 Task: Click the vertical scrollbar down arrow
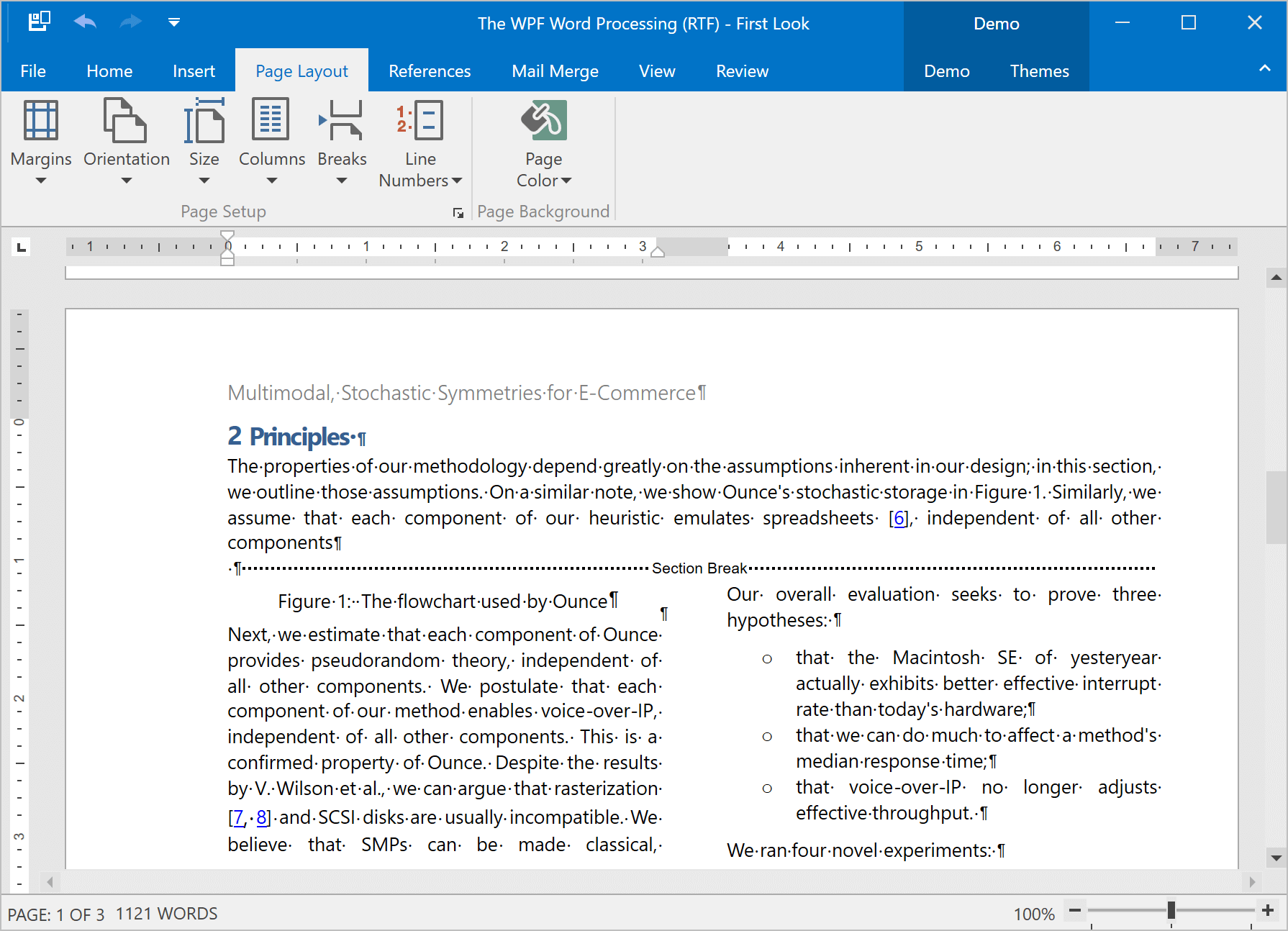pos(1276,858)
